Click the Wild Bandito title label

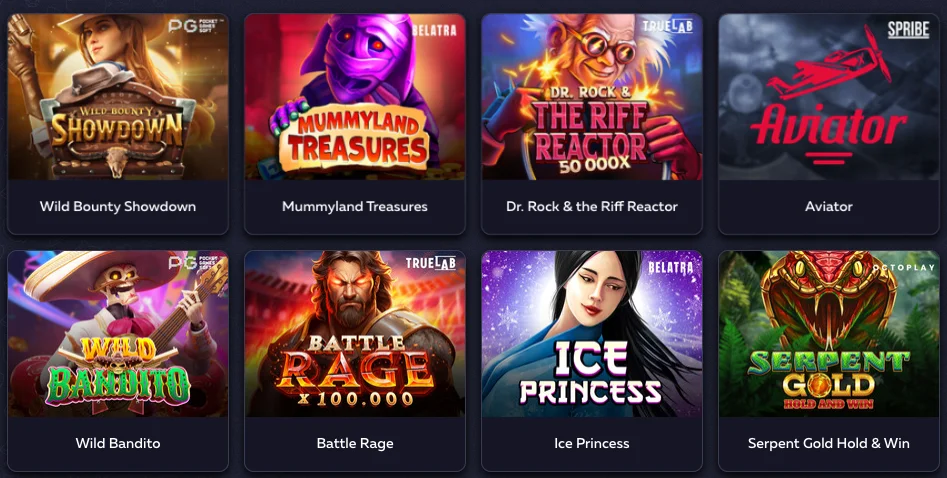tap(118, 444)
